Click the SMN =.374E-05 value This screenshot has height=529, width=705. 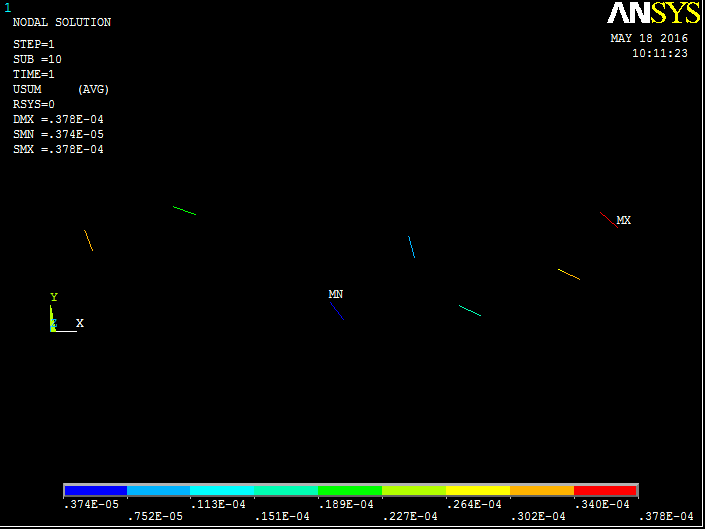tap(58, 134)
